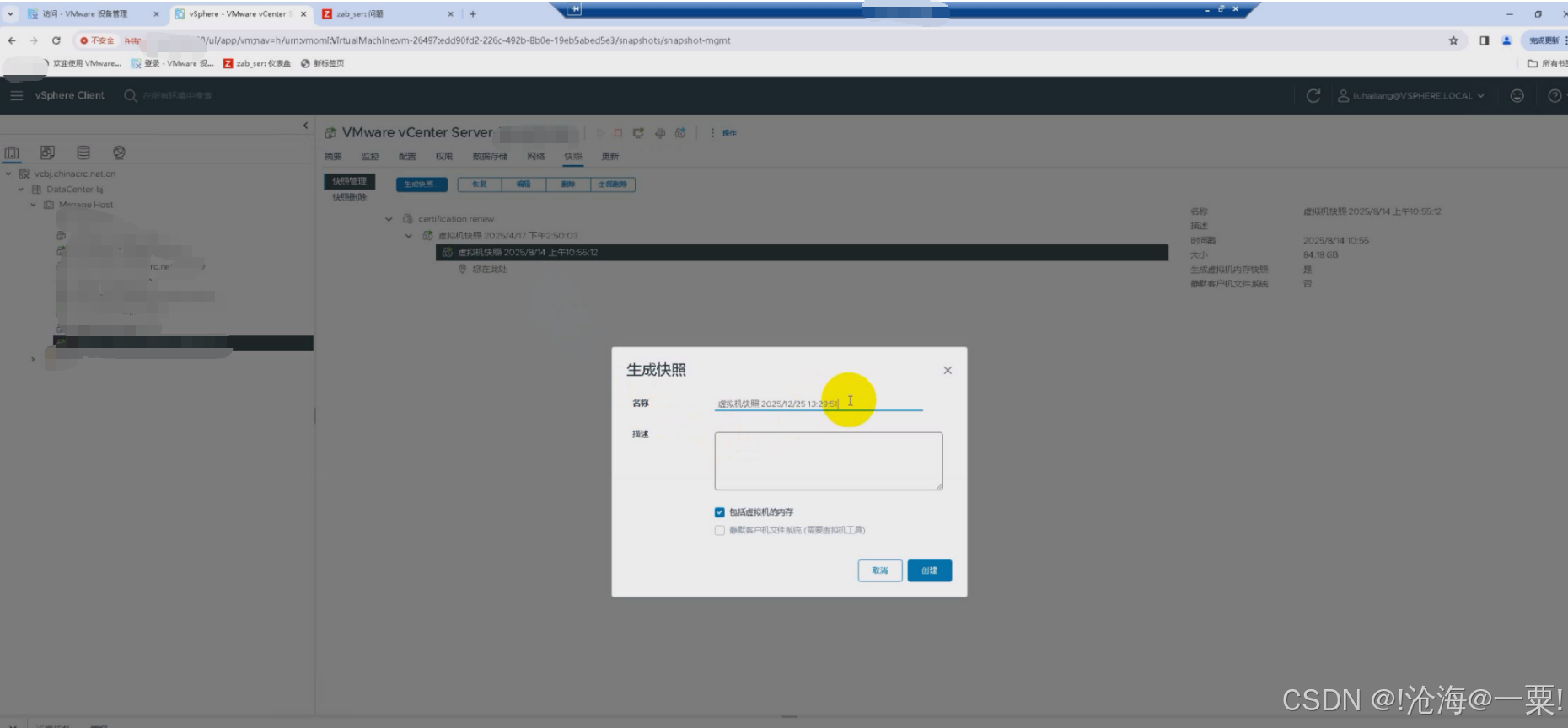Screen dimensions: 1568x728
Task: Select DataCenter-bj in inventory tree
Action: pyautogui.click(x=74, y=190)
